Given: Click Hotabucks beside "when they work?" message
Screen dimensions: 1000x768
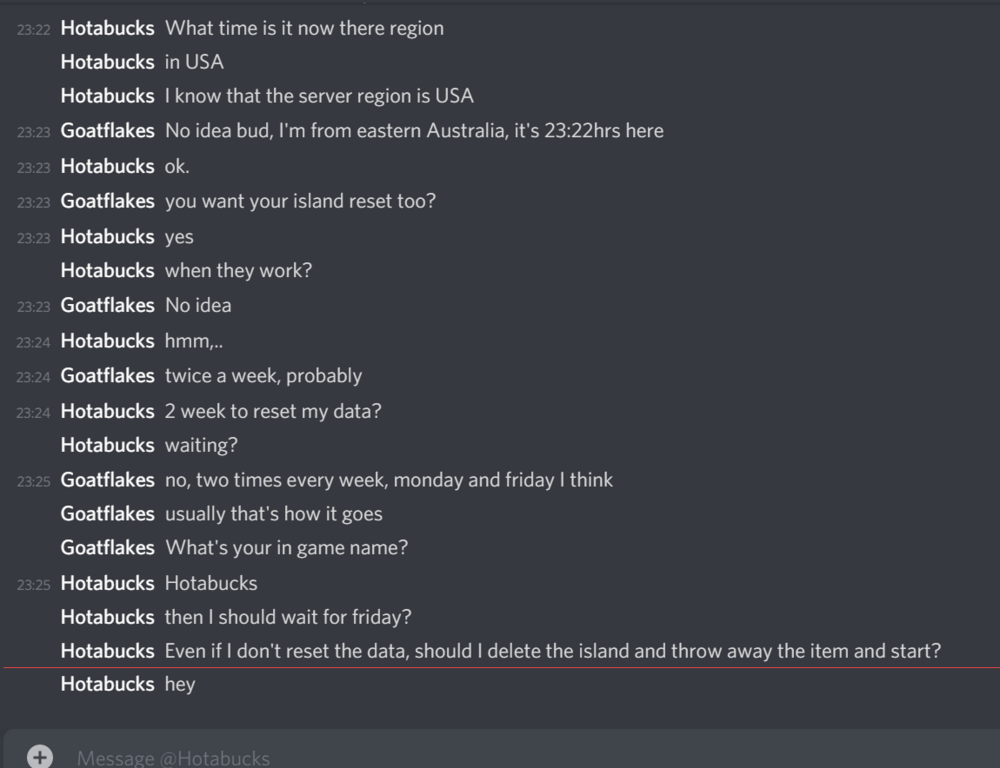Looking at the screenshot, I should (x=107, y=271).
